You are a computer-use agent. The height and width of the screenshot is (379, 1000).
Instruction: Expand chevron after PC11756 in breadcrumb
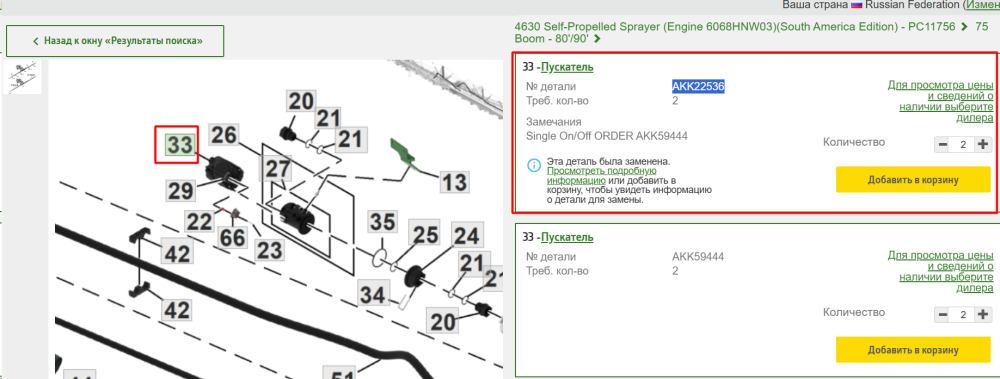(x=966, y=27)
